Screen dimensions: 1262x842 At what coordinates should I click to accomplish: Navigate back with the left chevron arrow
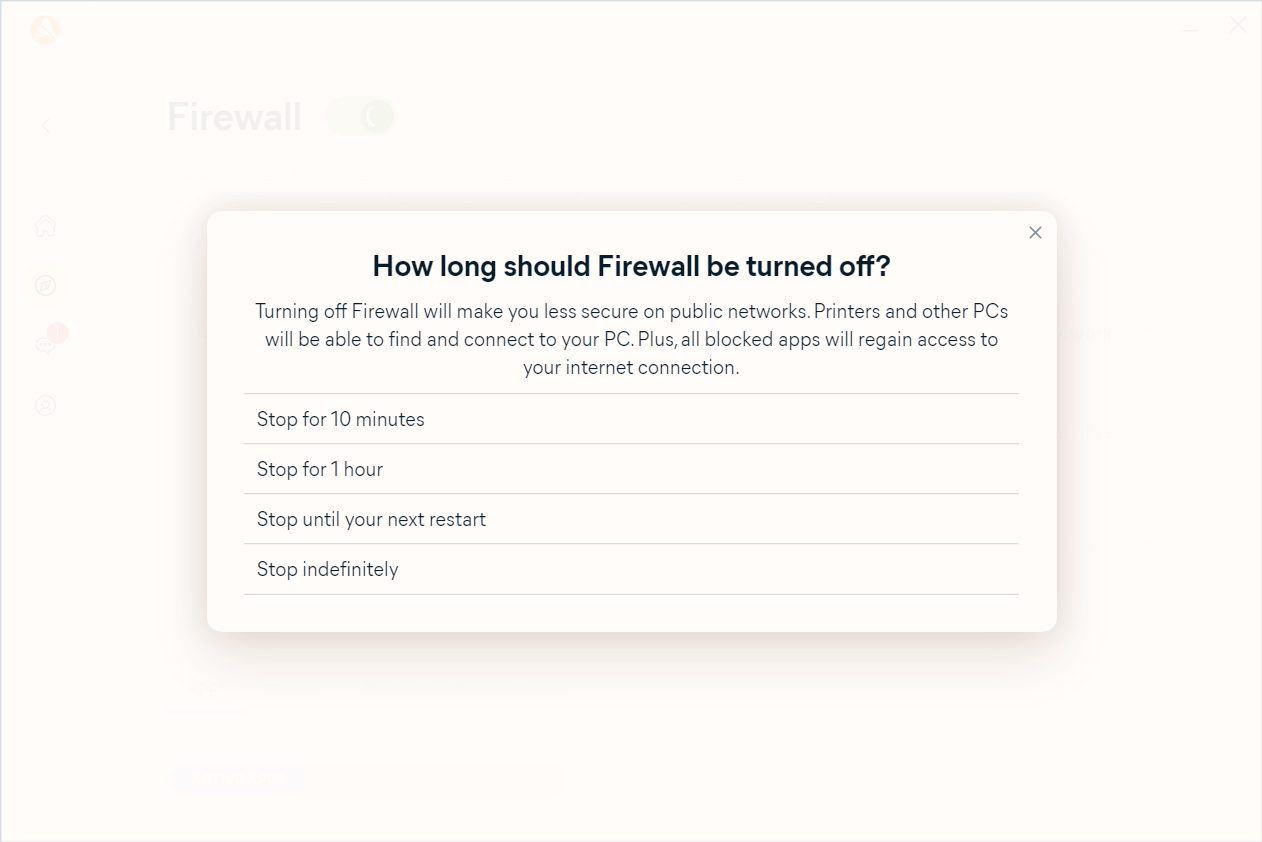tap(45, 125)
